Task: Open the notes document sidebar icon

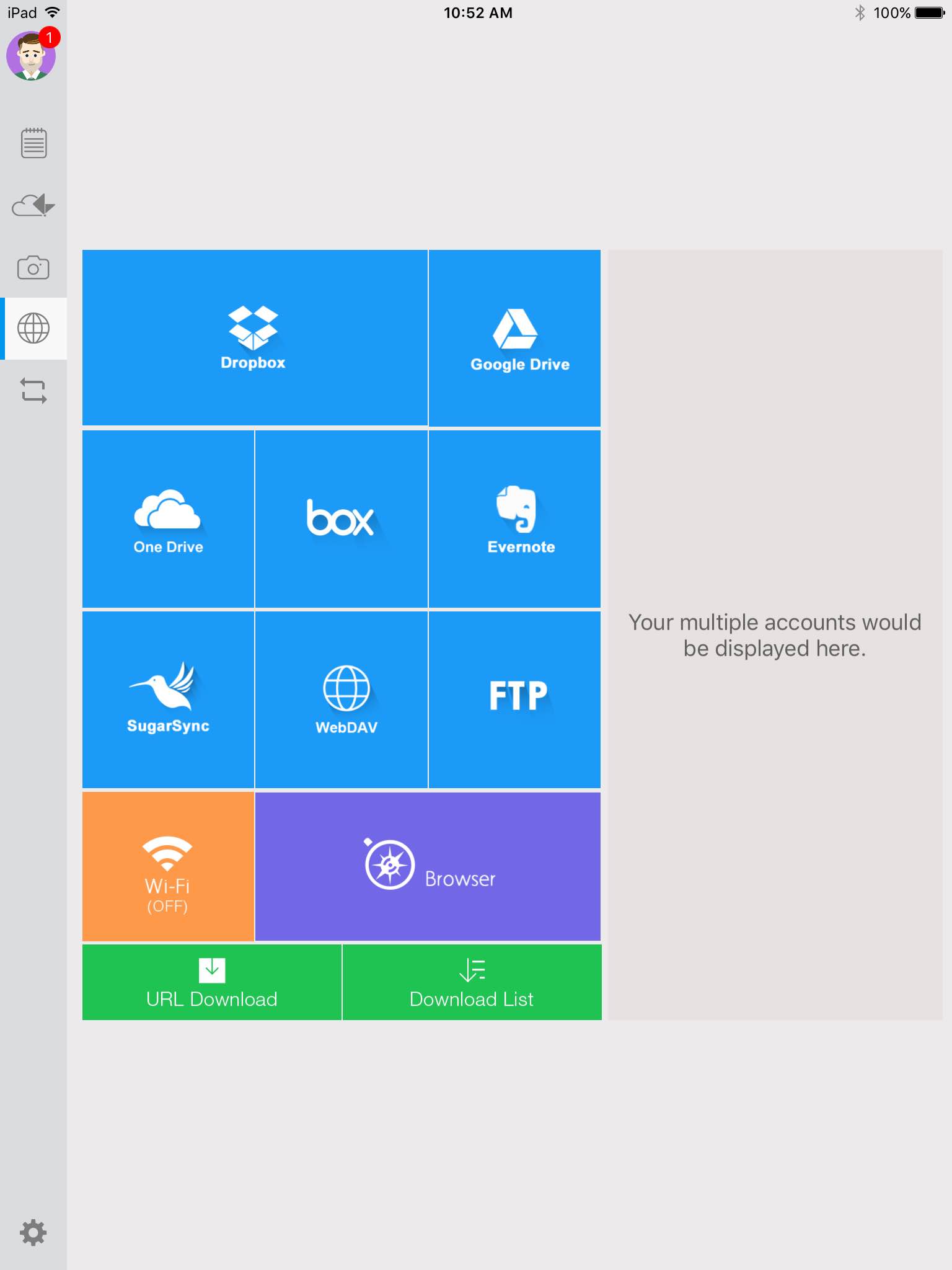Action: 33,143
